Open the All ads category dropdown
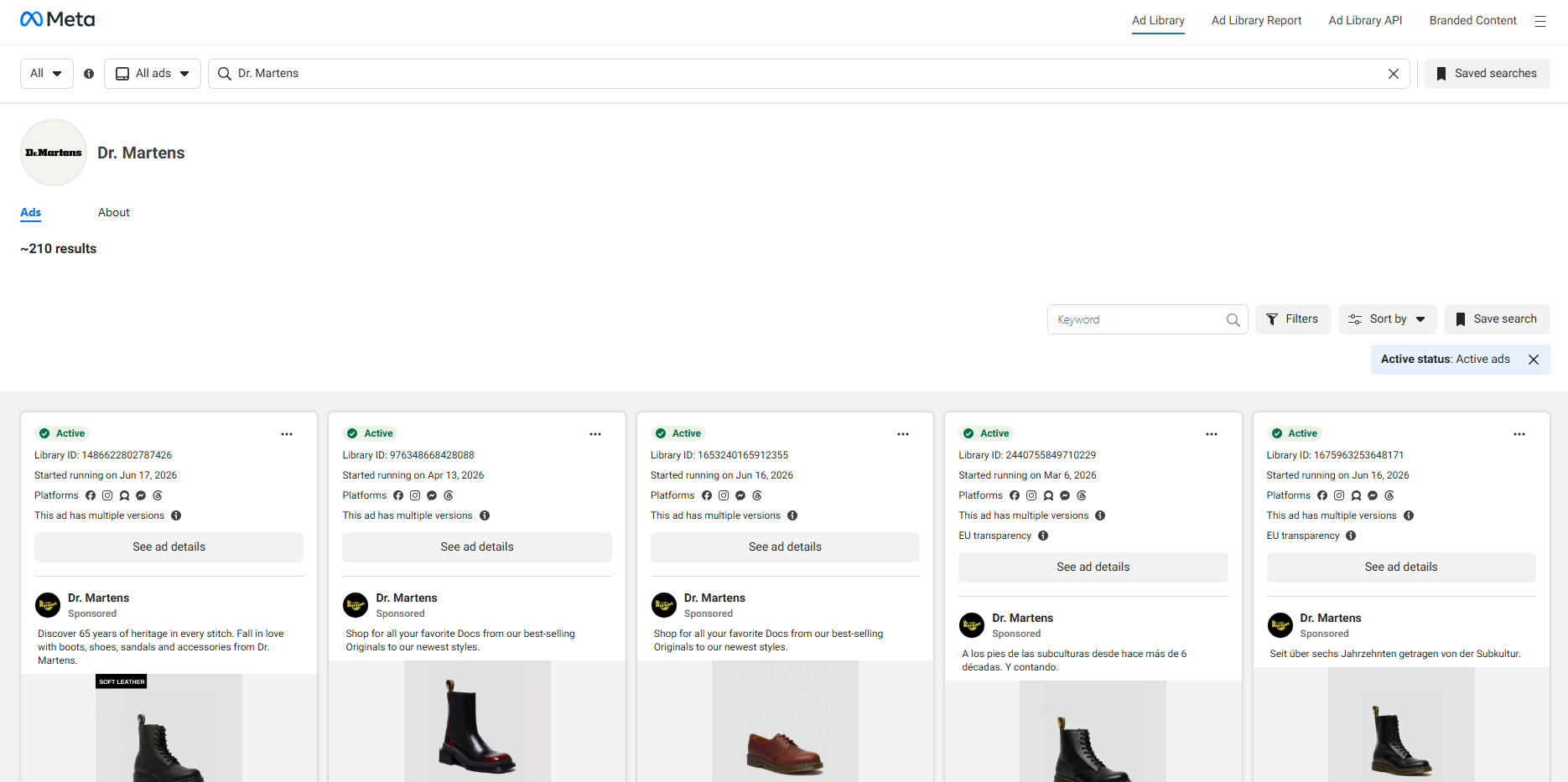This screenshot has width=1568, height=782. [x=153, y=74]
